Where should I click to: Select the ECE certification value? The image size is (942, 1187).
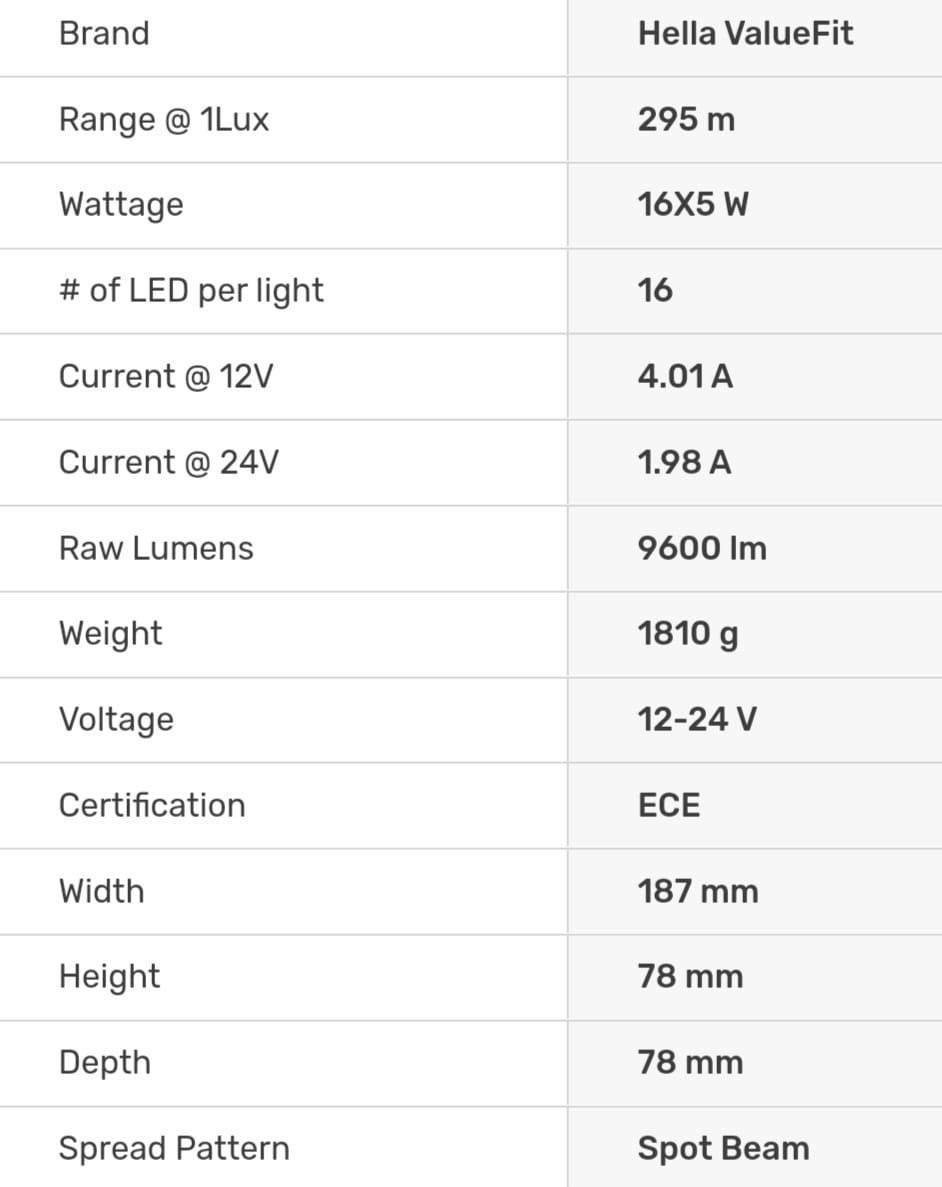(669, 806)
